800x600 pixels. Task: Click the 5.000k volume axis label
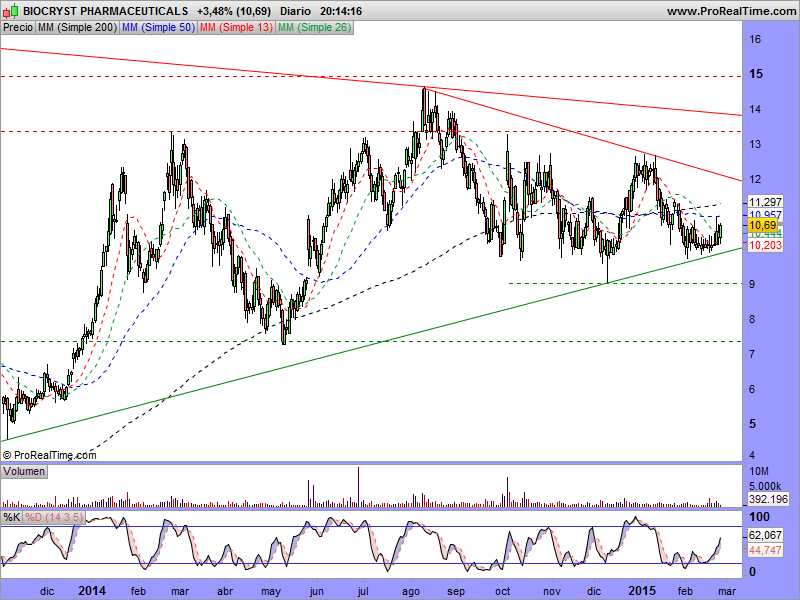[x=765, y=486]
